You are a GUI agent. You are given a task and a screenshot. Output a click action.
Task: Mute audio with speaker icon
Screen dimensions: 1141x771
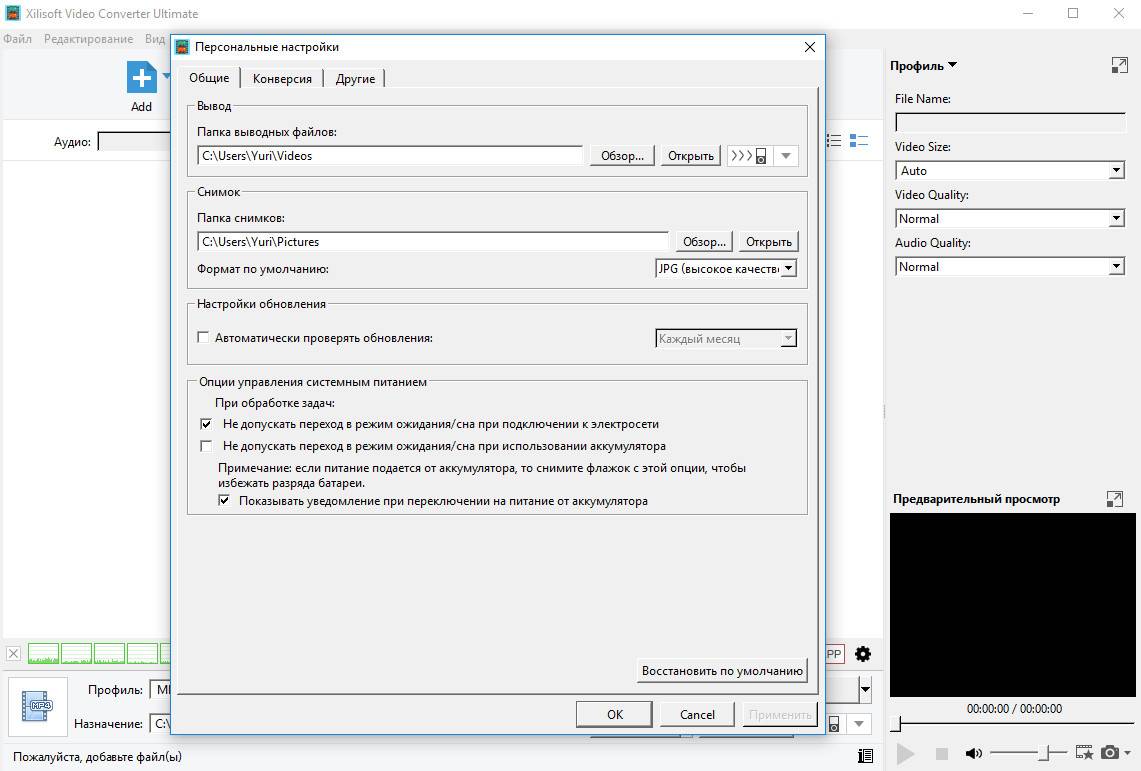pos(973,754)
